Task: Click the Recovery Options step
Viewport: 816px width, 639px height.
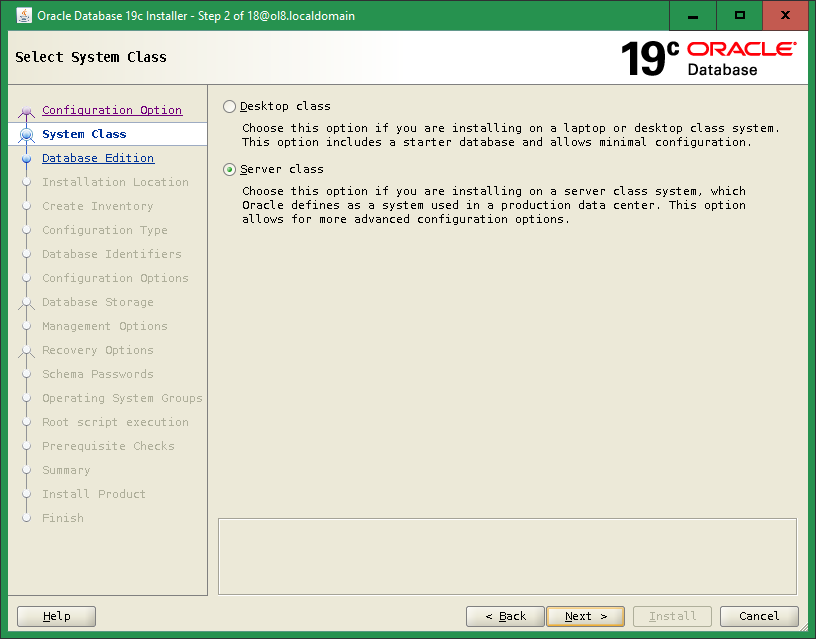Action: 98,349
